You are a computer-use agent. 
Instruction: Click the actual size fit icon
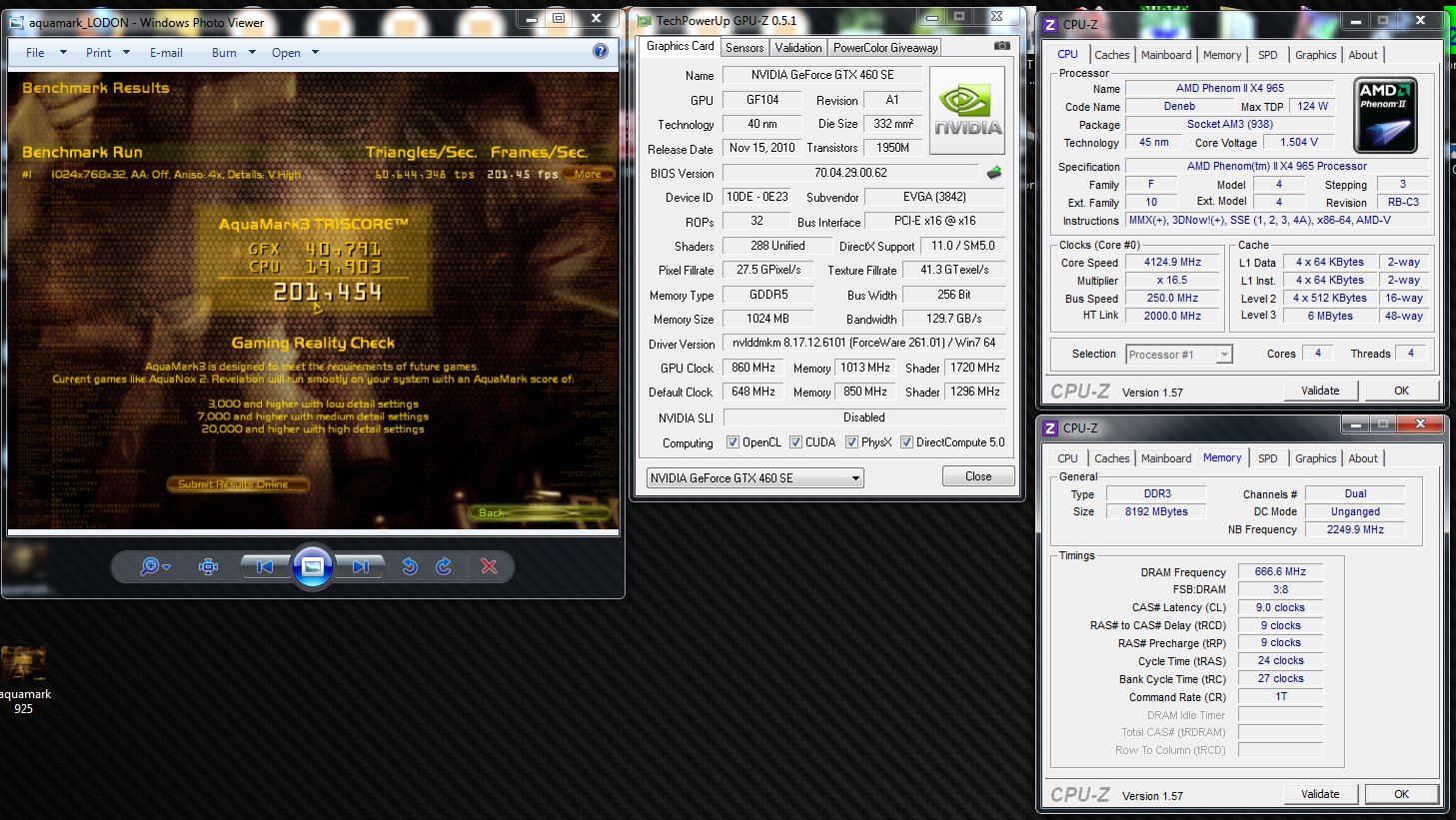tap(208, 566)
